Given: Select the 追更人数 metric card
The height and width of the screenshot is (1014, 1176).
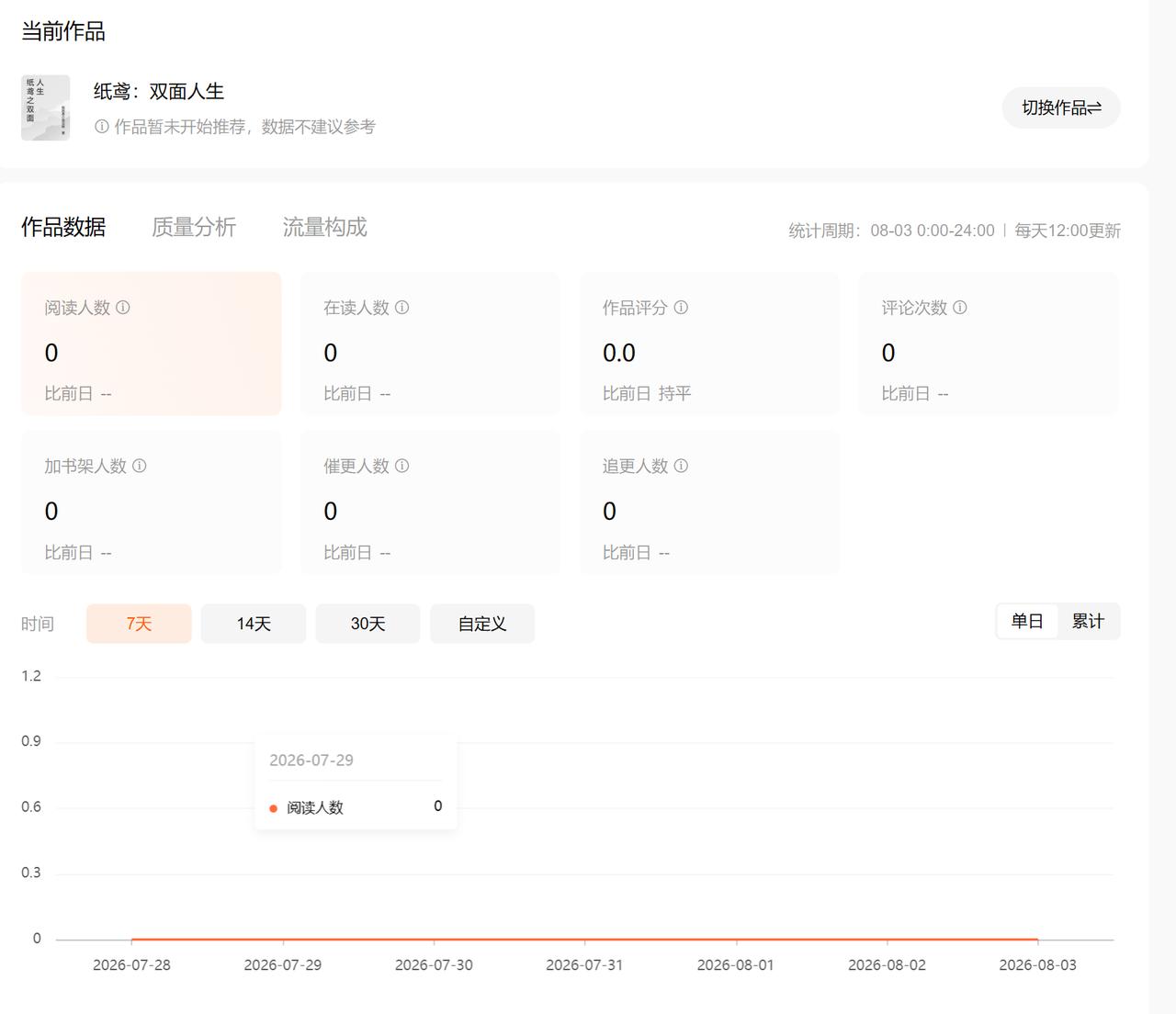Looking at the screenshot, I should pos(709,502).
